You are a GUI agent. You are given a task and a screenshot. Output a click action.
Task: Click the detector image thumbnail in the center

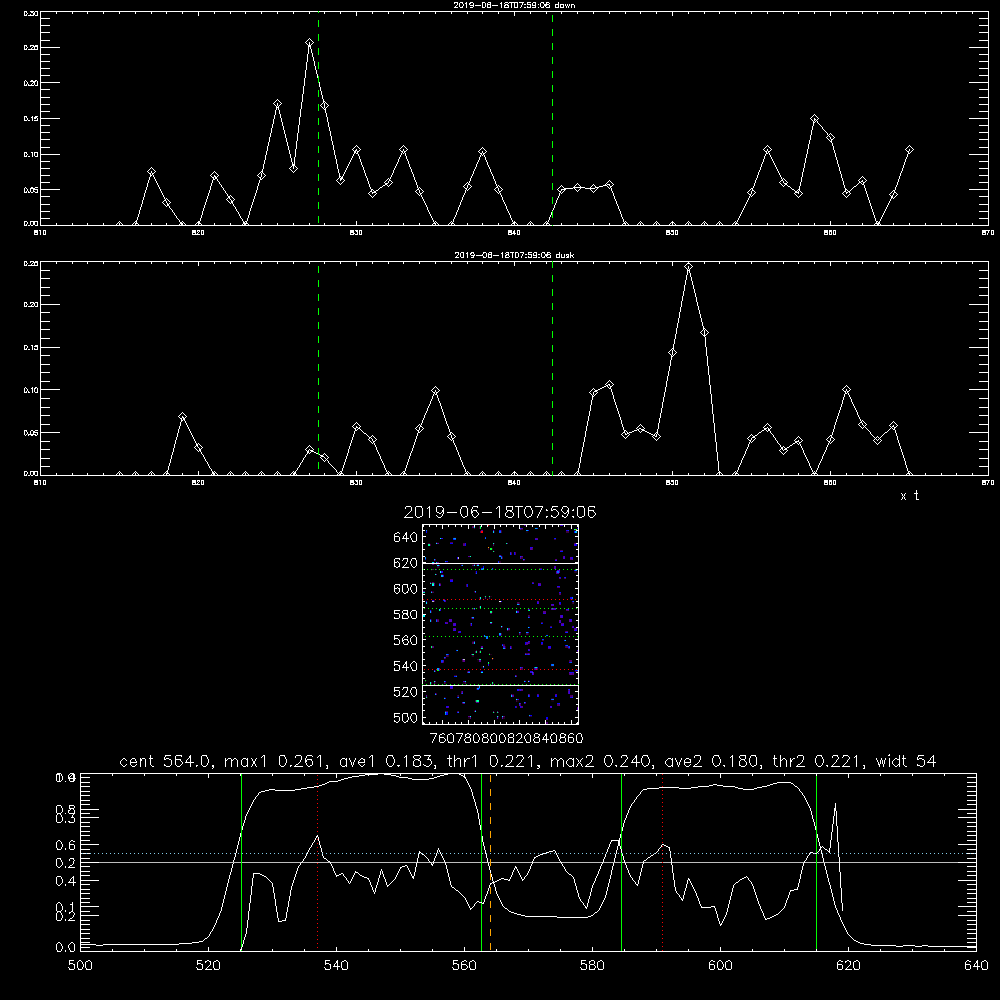pyautogui.click(x=500, y=624)
